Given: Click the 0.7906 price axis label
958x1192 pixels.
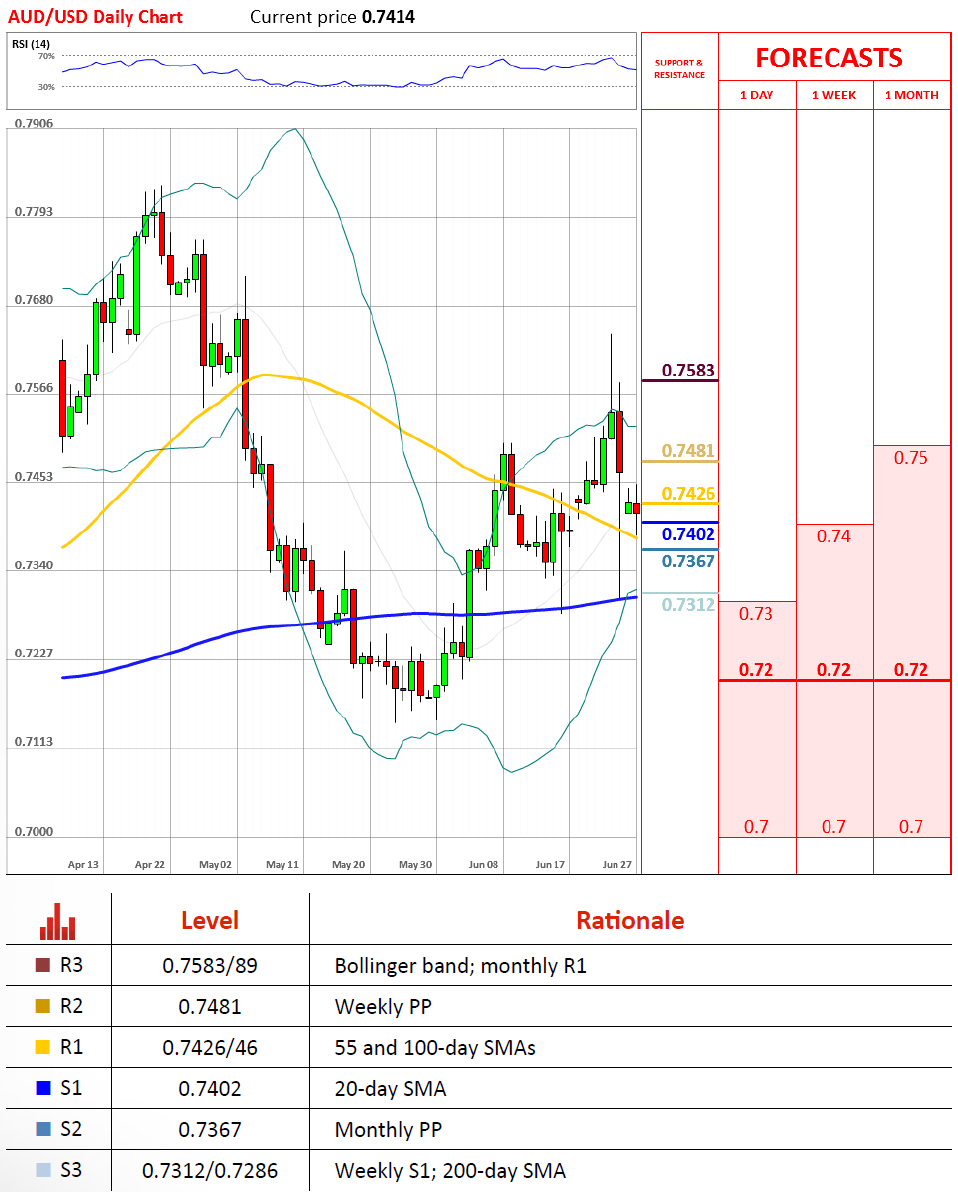Looking at the screenshot, I should coord(33,123).
